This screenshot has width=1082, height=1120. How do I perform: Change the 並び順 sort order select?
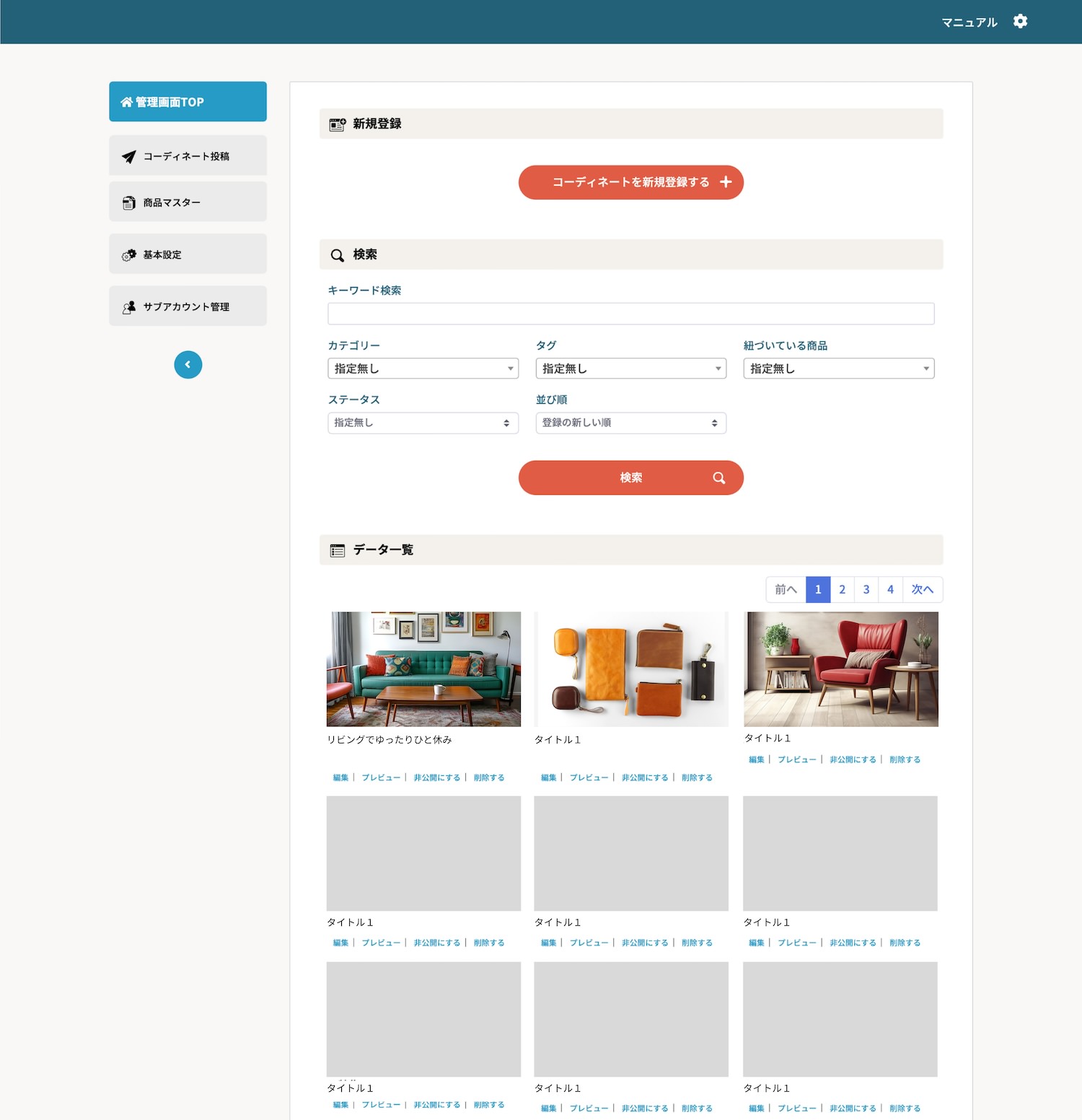[630, 423]
